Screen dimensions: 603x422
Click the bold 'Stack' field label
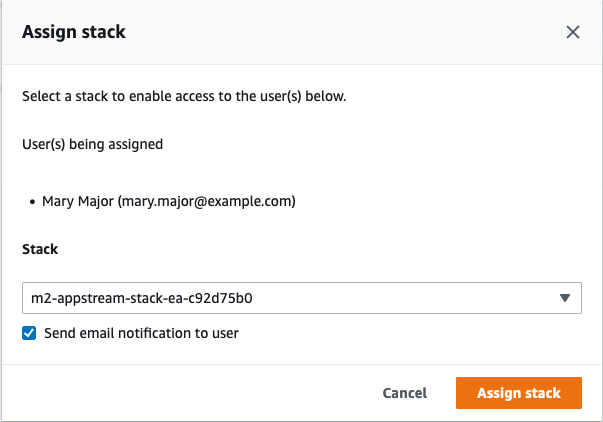[x=40, y=250]
